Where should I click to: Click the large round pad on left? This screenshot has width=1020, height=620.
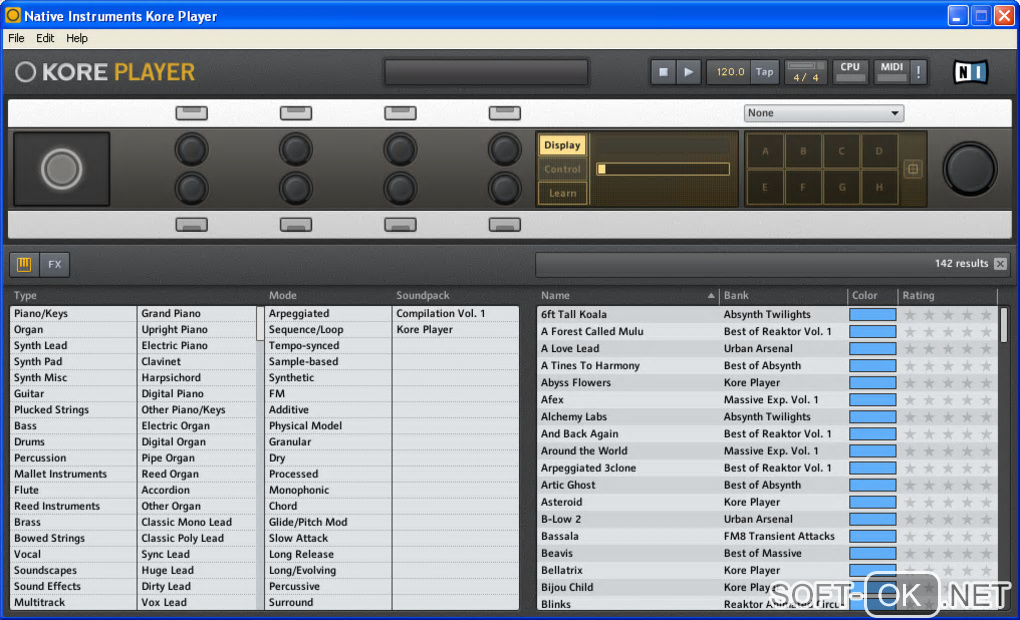click(x=62, y=169)
